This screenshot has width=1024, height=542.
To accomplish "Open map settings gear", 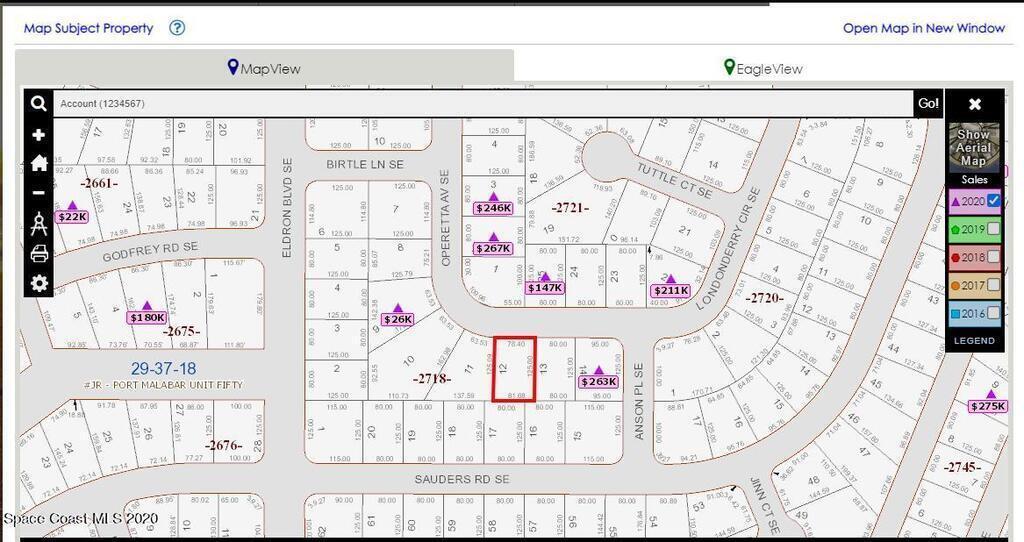I will tap(38, 283).
